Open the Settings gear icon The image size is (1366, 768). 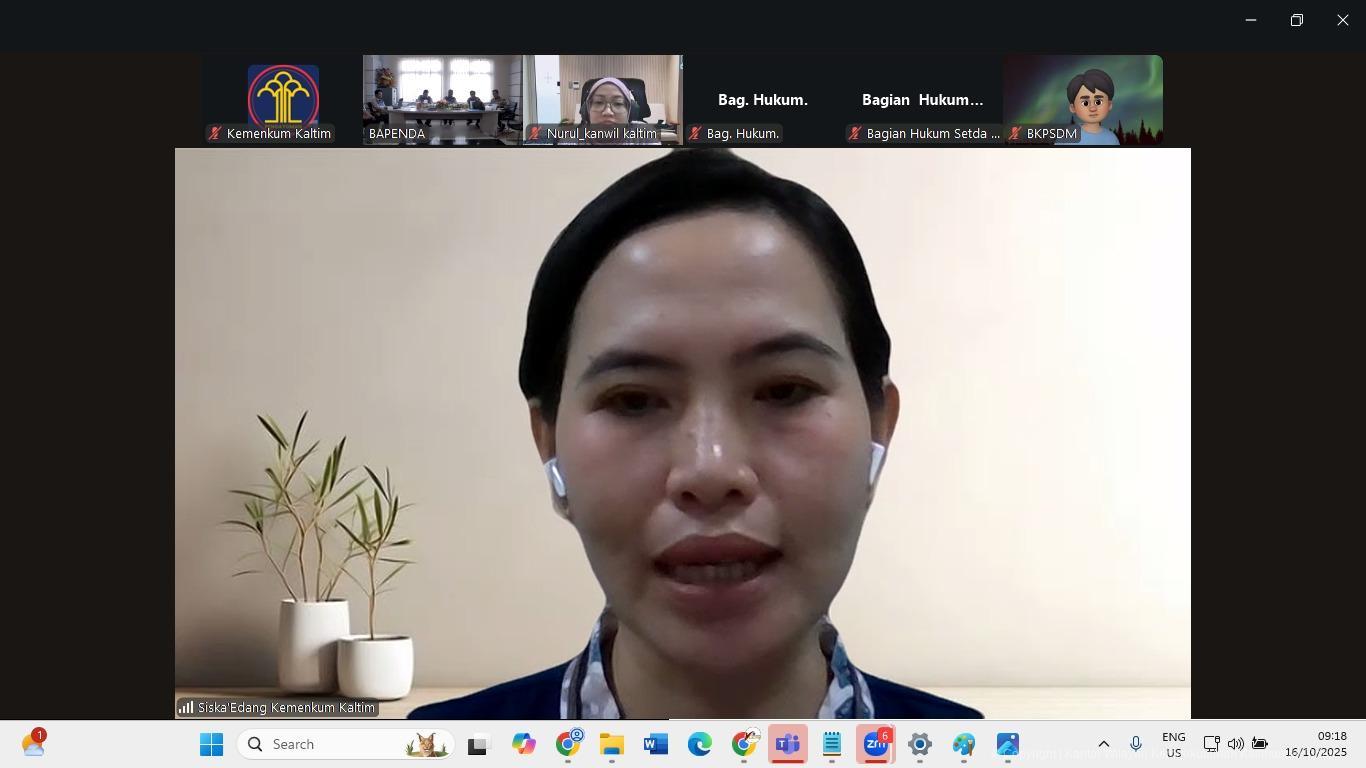920,745
